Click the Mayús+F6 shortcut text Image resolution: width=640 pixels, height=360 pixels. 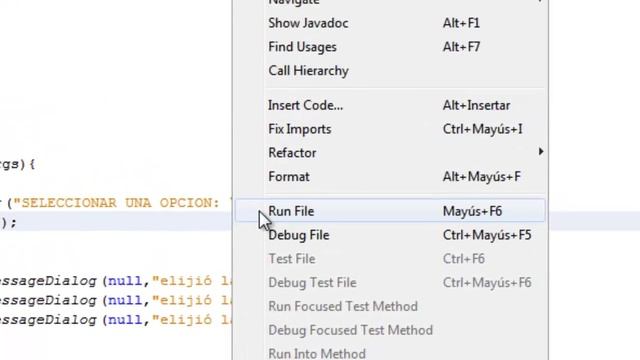pos(472,211)
